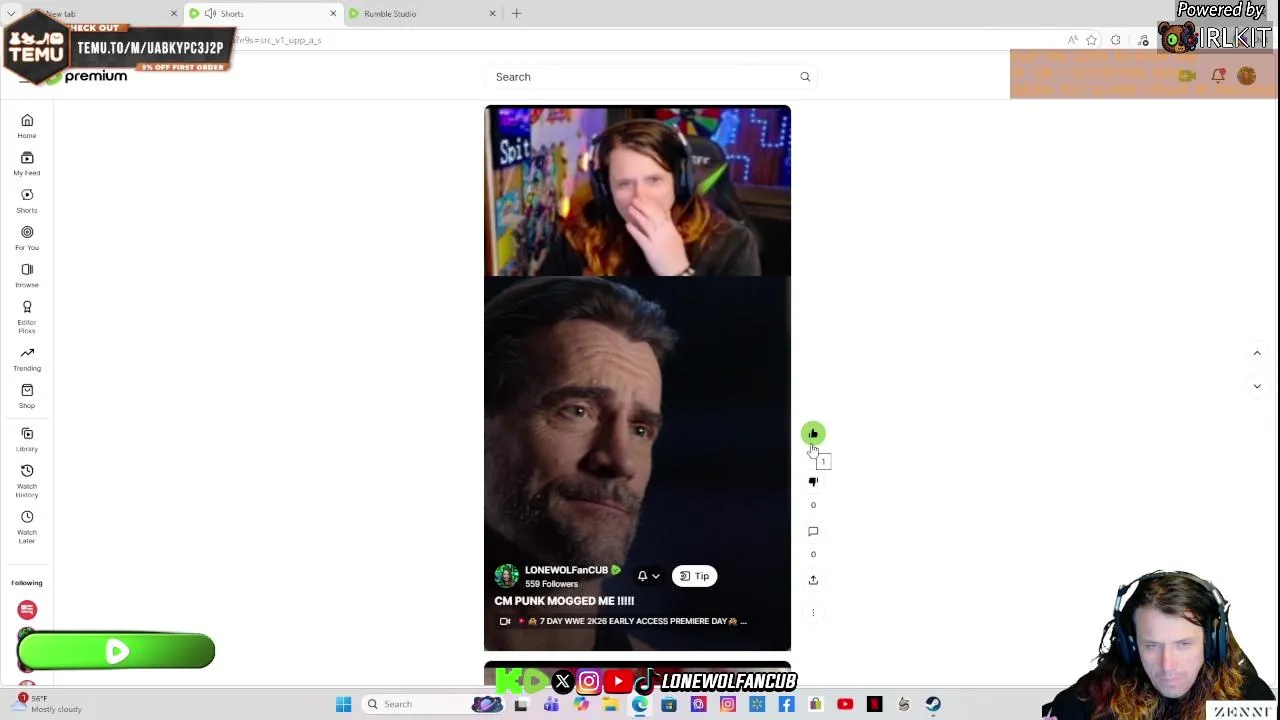Open the three-dot more options menu
The image size is (1280, 720).
click(x=813, y=612)
